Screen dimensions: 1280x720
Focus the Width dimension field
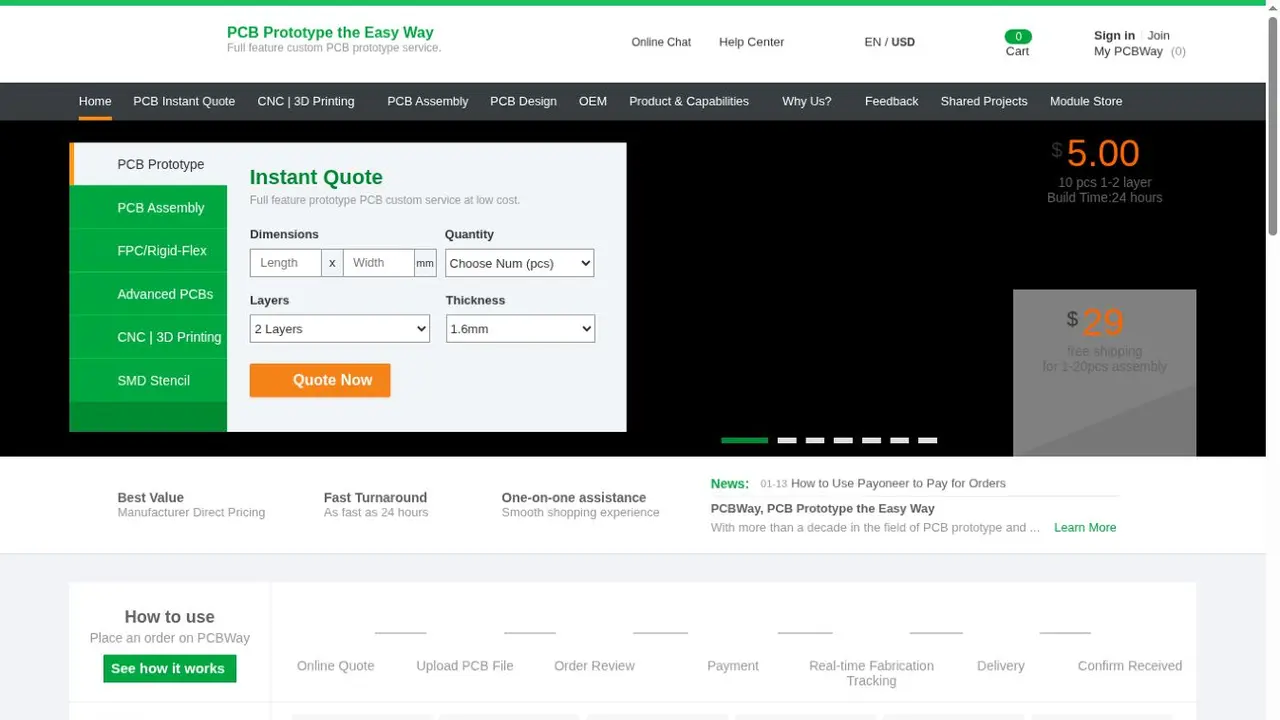tap(379, 263)
